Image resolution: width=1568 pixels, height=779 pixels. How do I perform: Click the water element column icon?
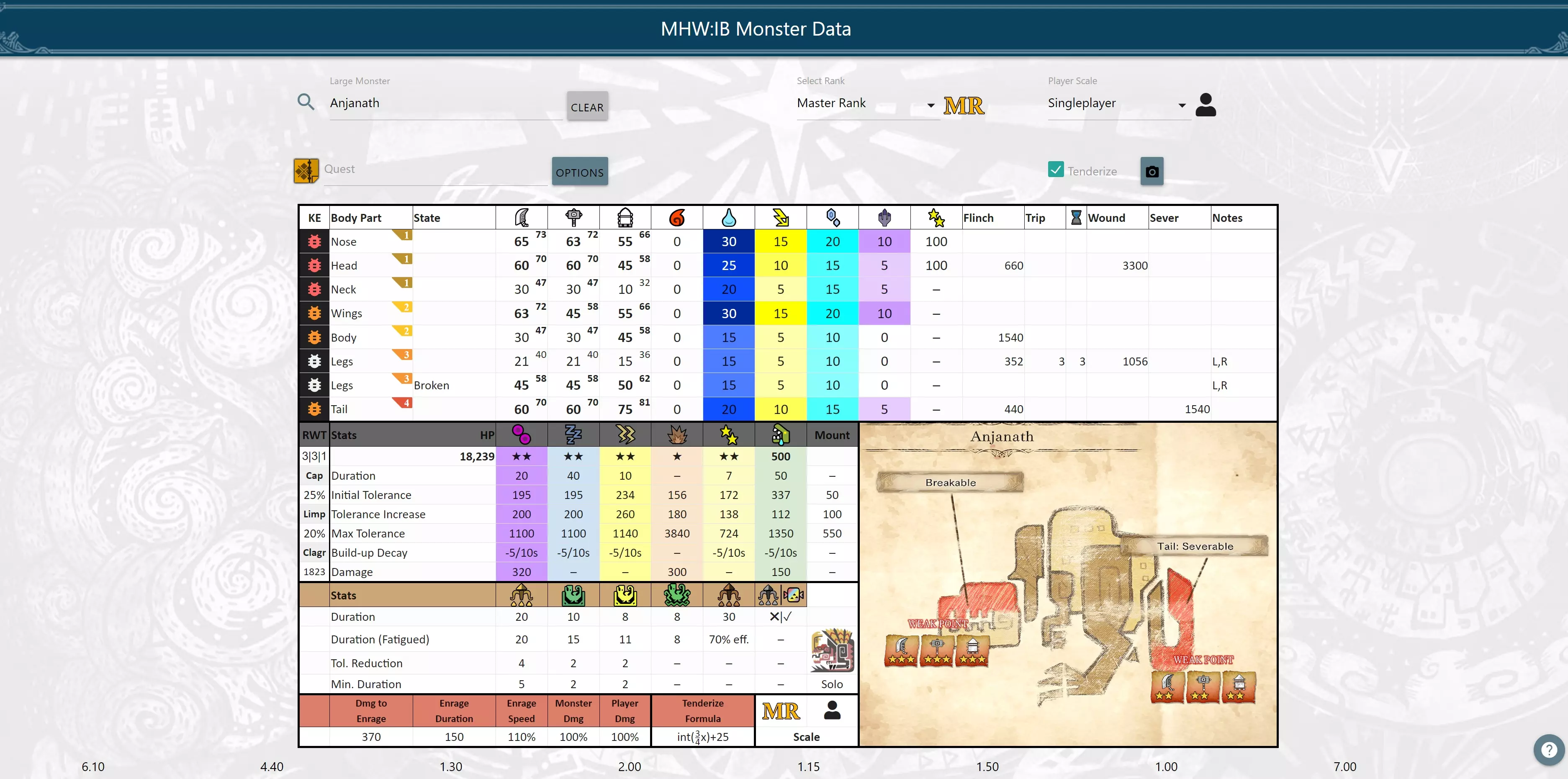(729, 217)
